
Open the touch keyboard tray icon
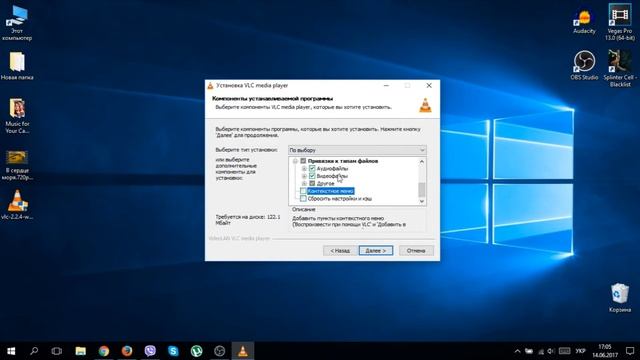(564, 351)
